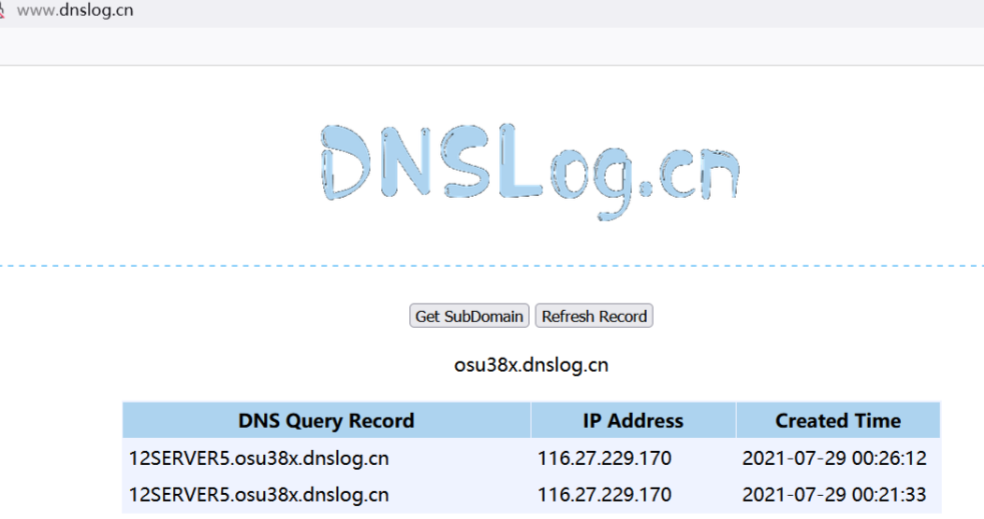984x519 pixels.
Task: Click the empty bookmarks bar below URL
Action: (x=500, y=46)
